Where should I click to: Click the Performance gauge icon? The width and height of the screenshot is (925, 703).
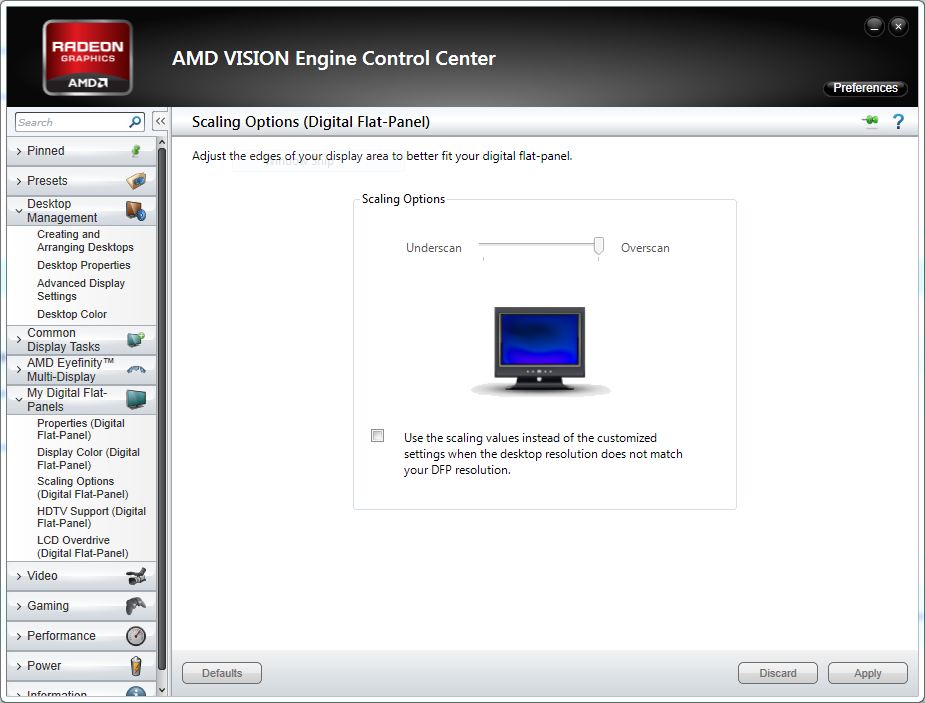136,636
